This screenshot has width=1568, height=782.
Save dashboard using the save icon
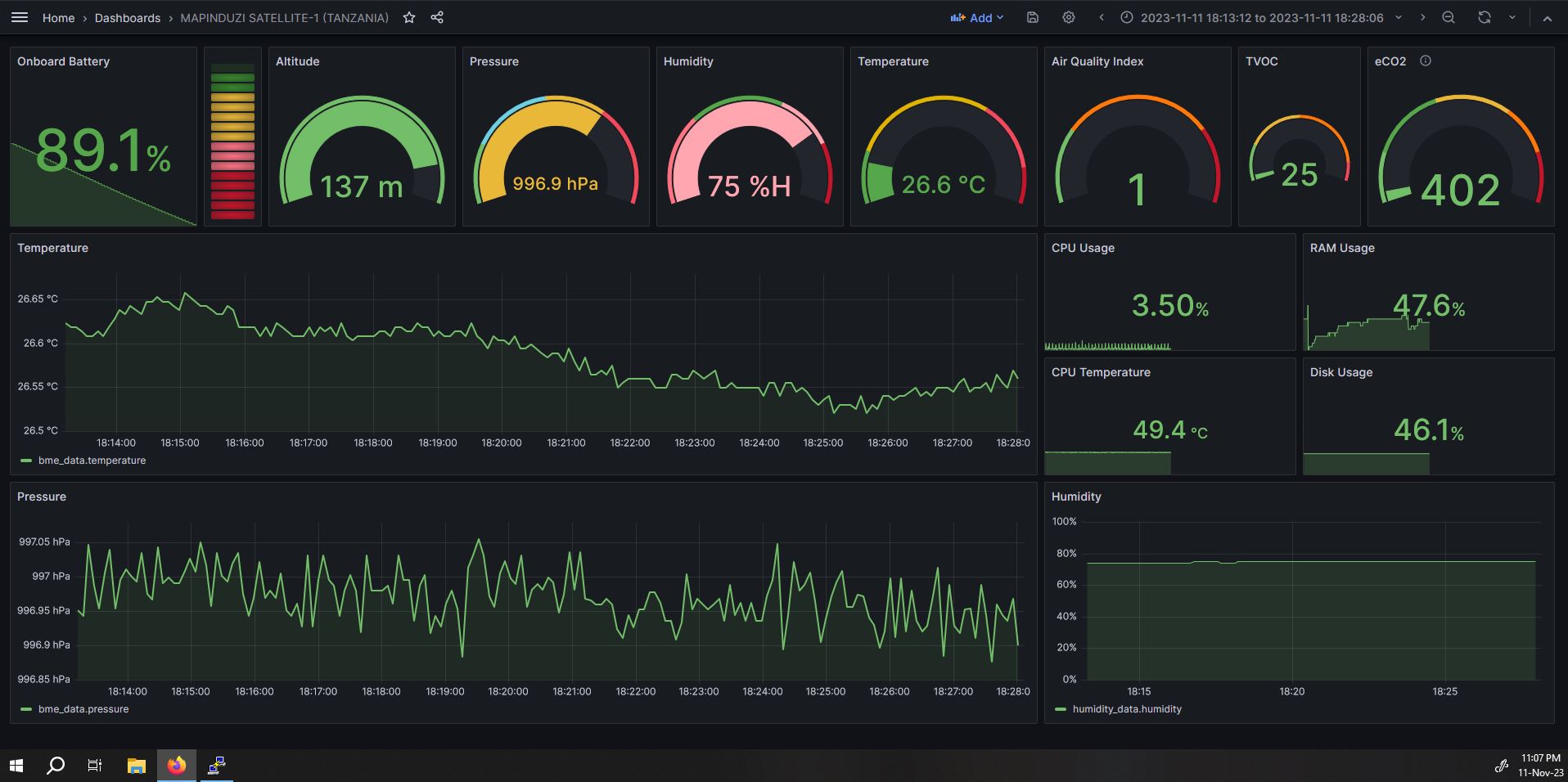coord(1033,17)
